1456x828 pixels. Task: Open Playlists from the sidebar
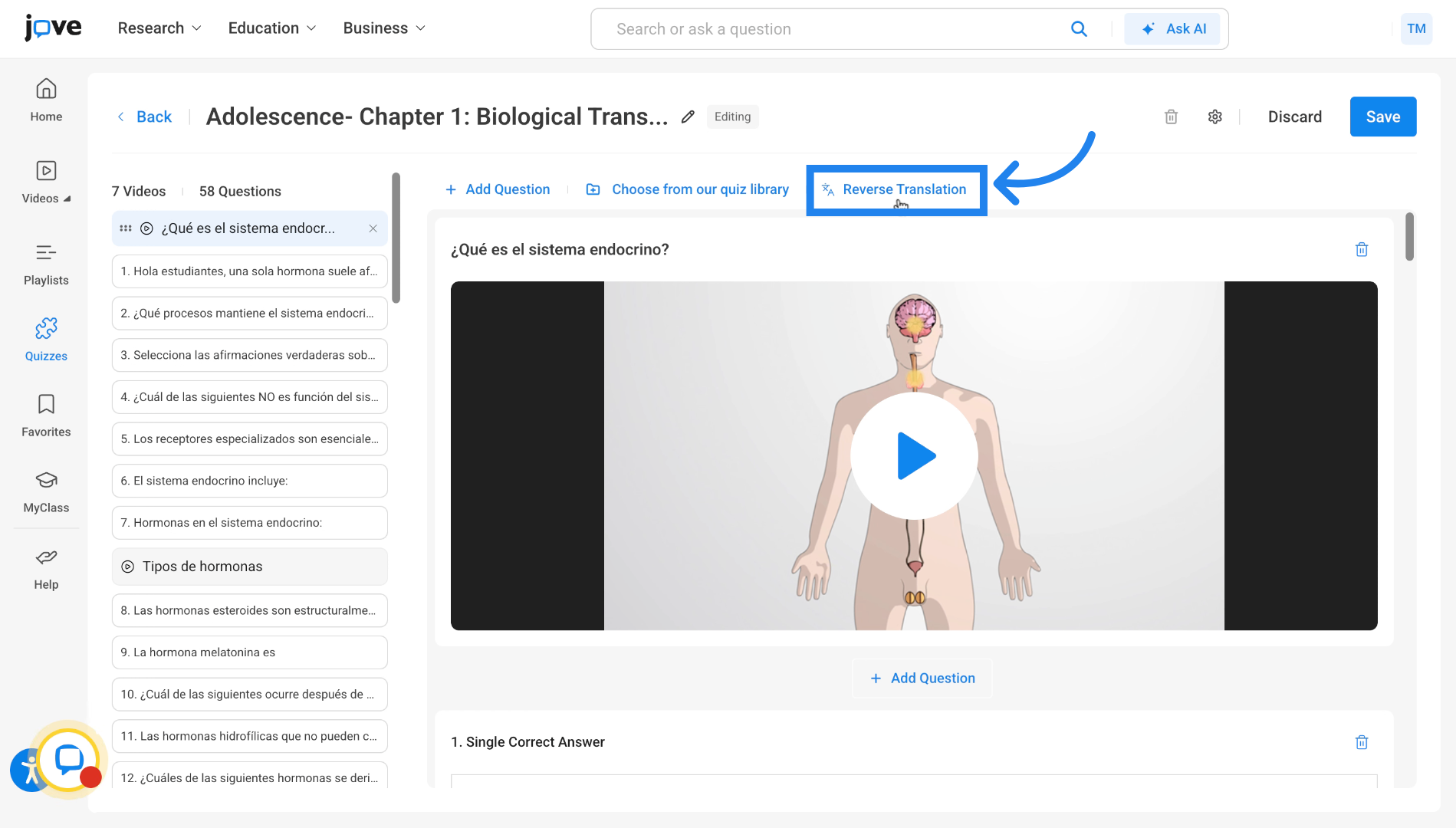tap(46, 263)
